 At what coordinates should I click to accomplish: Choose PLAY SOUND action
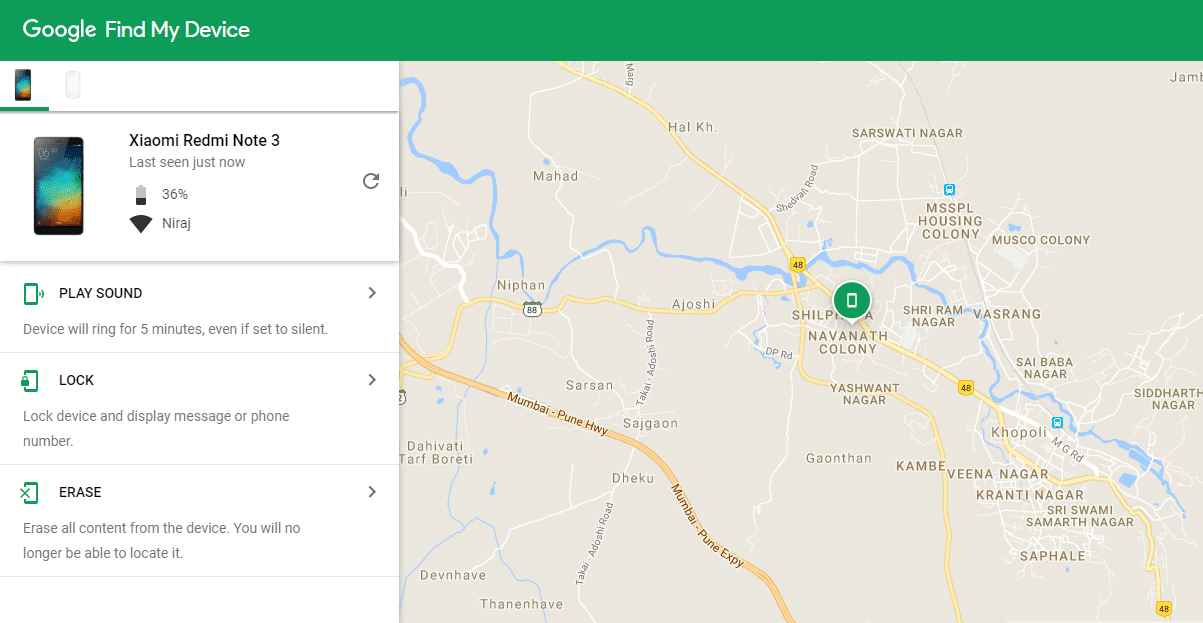(101, 293)
